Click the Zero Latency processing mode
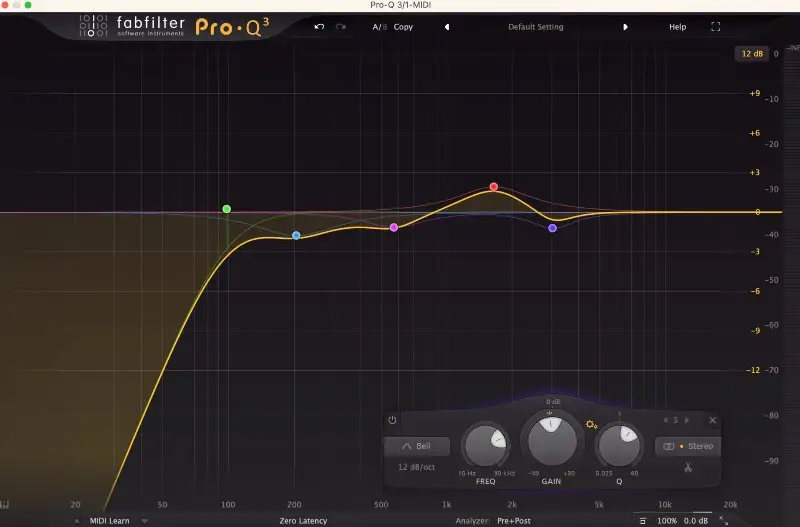800x527 pixels. tap(303, 521)
